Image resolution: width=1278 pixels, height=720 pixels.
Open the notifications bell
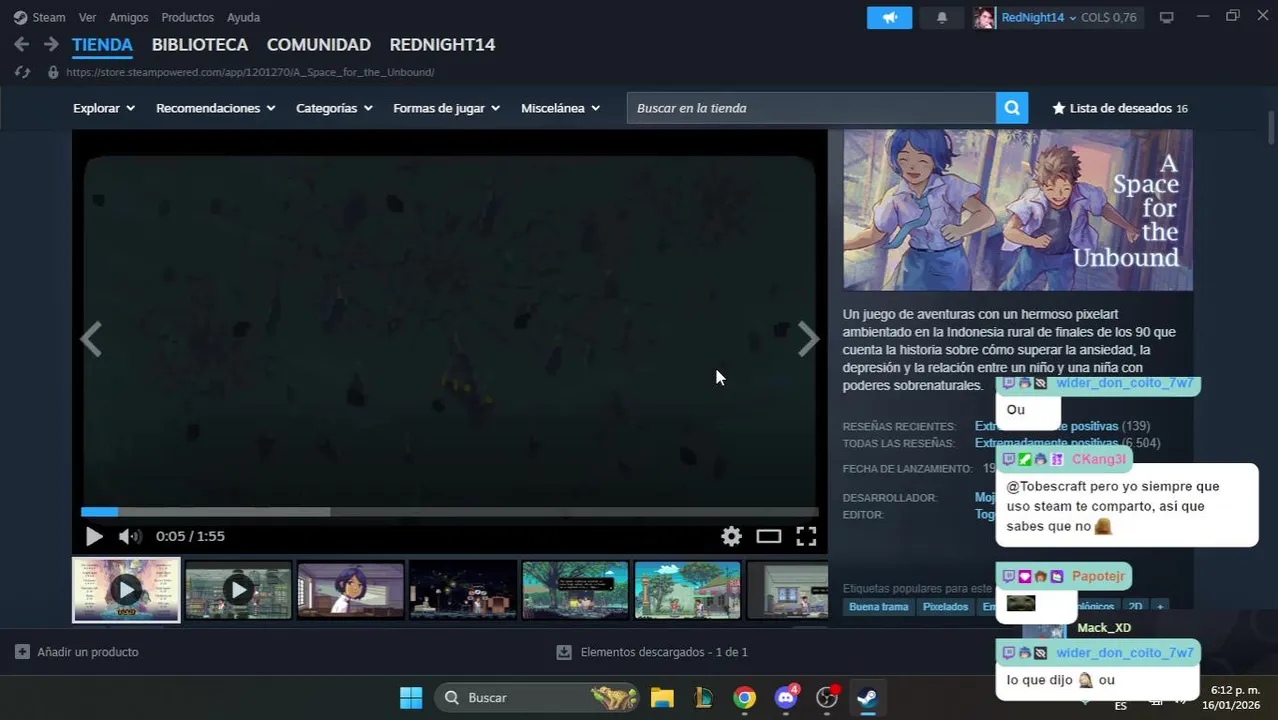pos(941,17)
